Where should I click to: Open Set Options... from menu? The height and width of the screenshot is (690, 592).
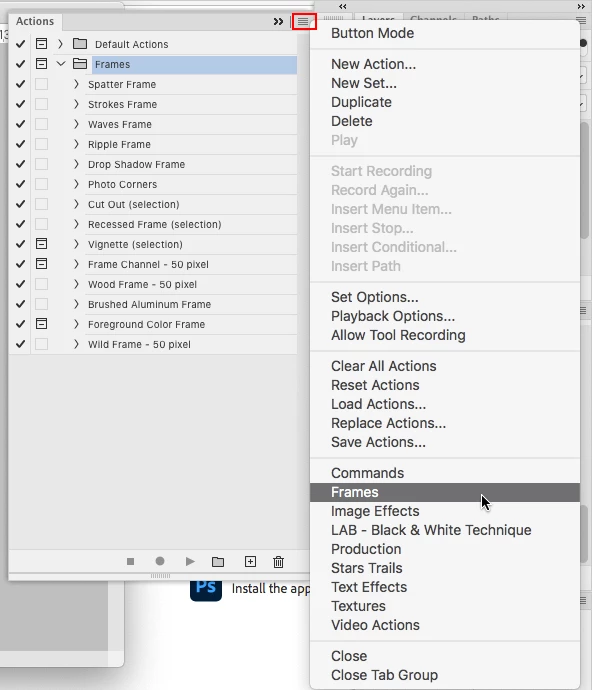(445, 297)
